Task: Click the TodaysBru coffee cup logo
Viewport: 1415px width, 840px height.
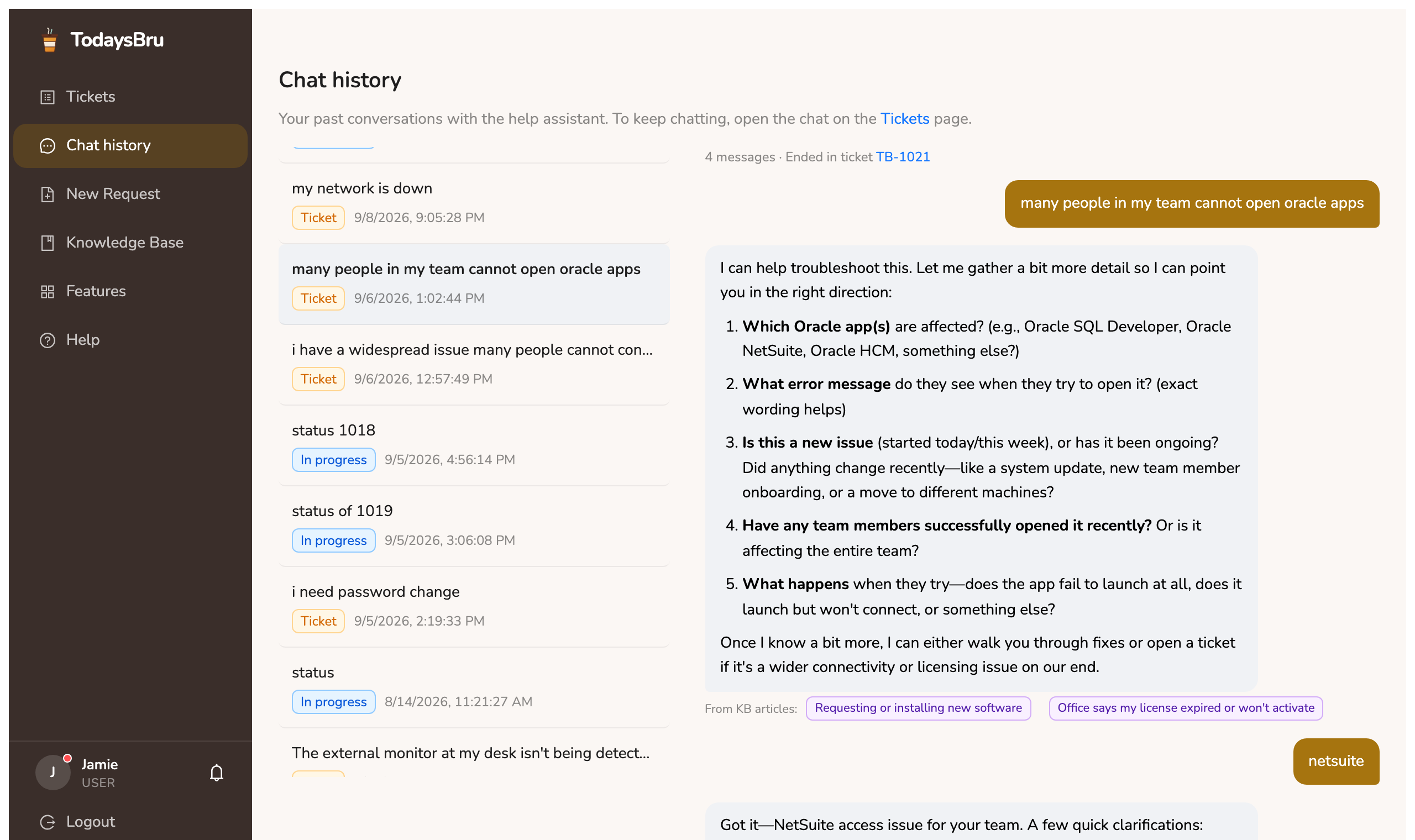Action: (x=50, y=40)
